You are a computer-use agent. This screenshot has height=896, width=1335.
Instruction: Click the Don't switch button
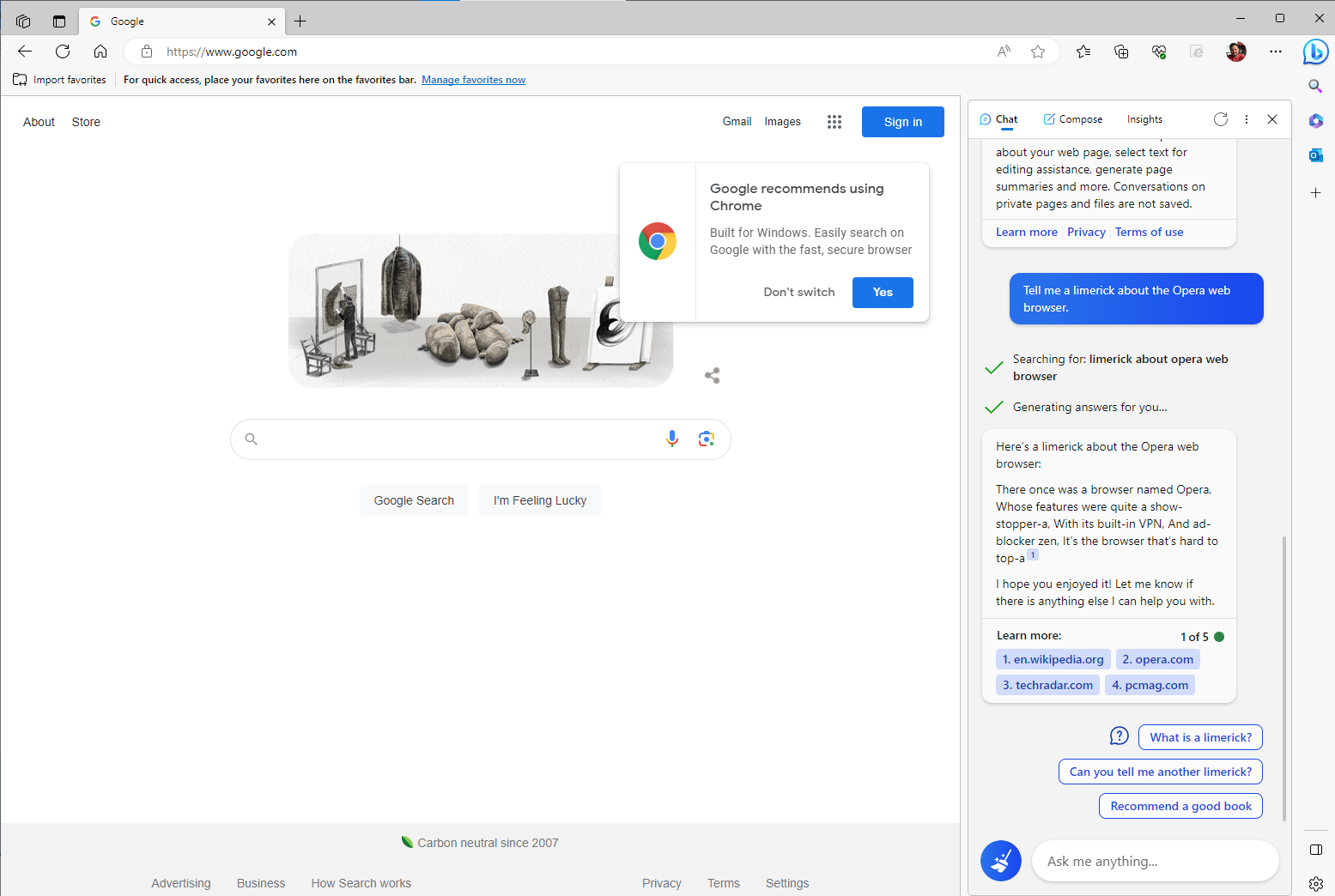pyautogui.click(x=799, y=292)
